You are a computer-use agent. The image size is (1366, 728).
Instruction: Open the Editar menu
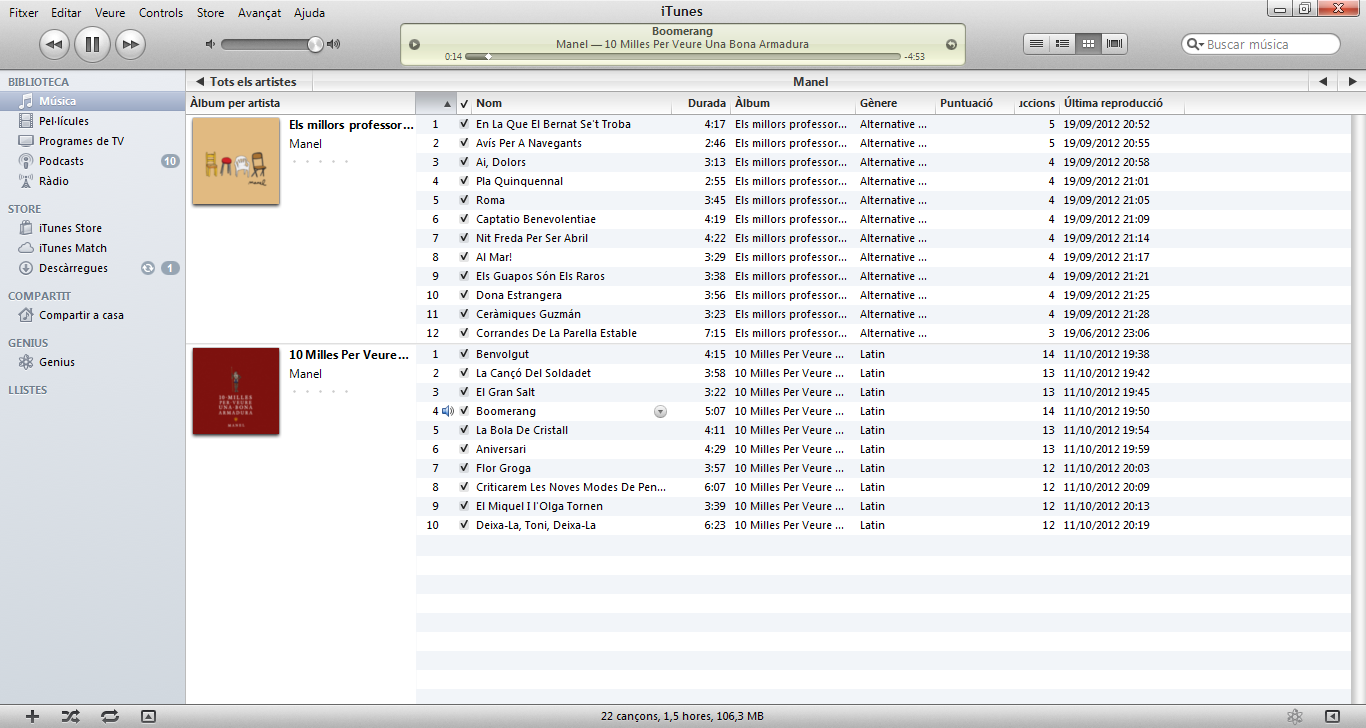(x=66, y=13)
